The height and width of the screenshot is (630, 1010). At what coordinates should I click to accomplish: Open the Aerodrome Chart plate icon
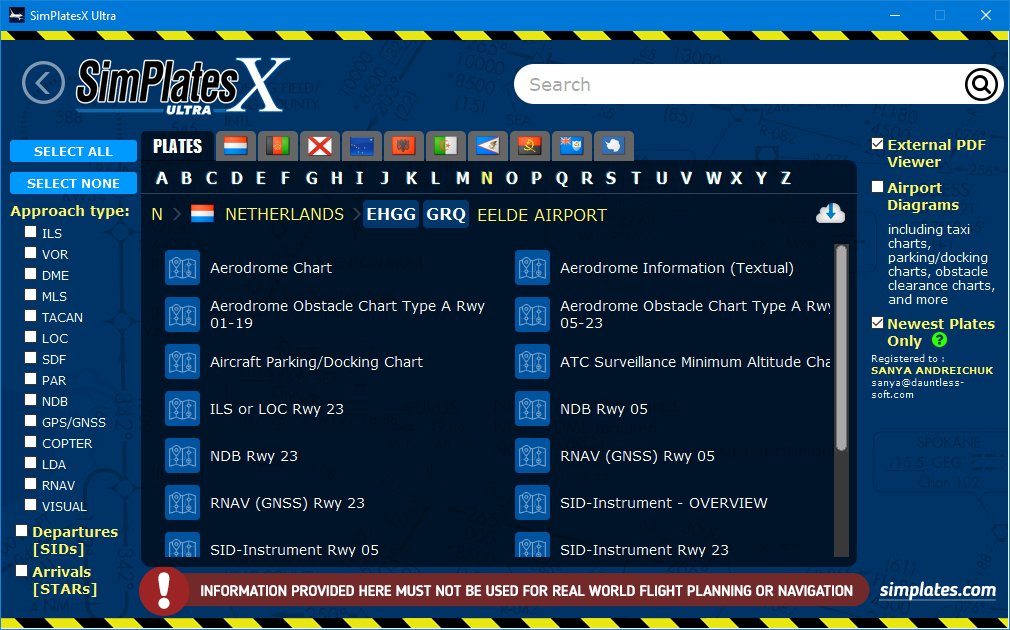tap(182, 267)
